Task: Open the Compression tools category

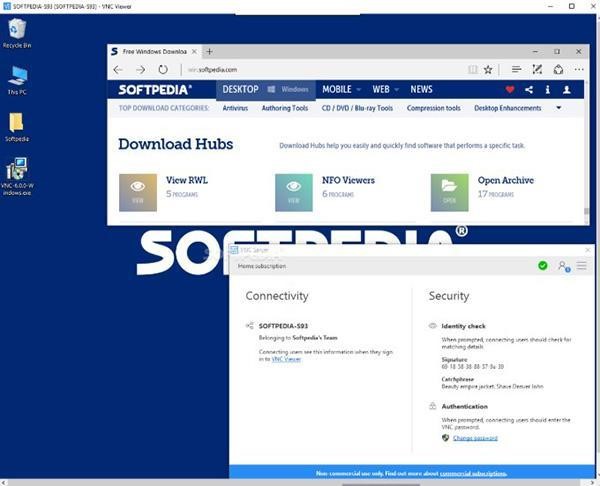Action: point(434,108)
